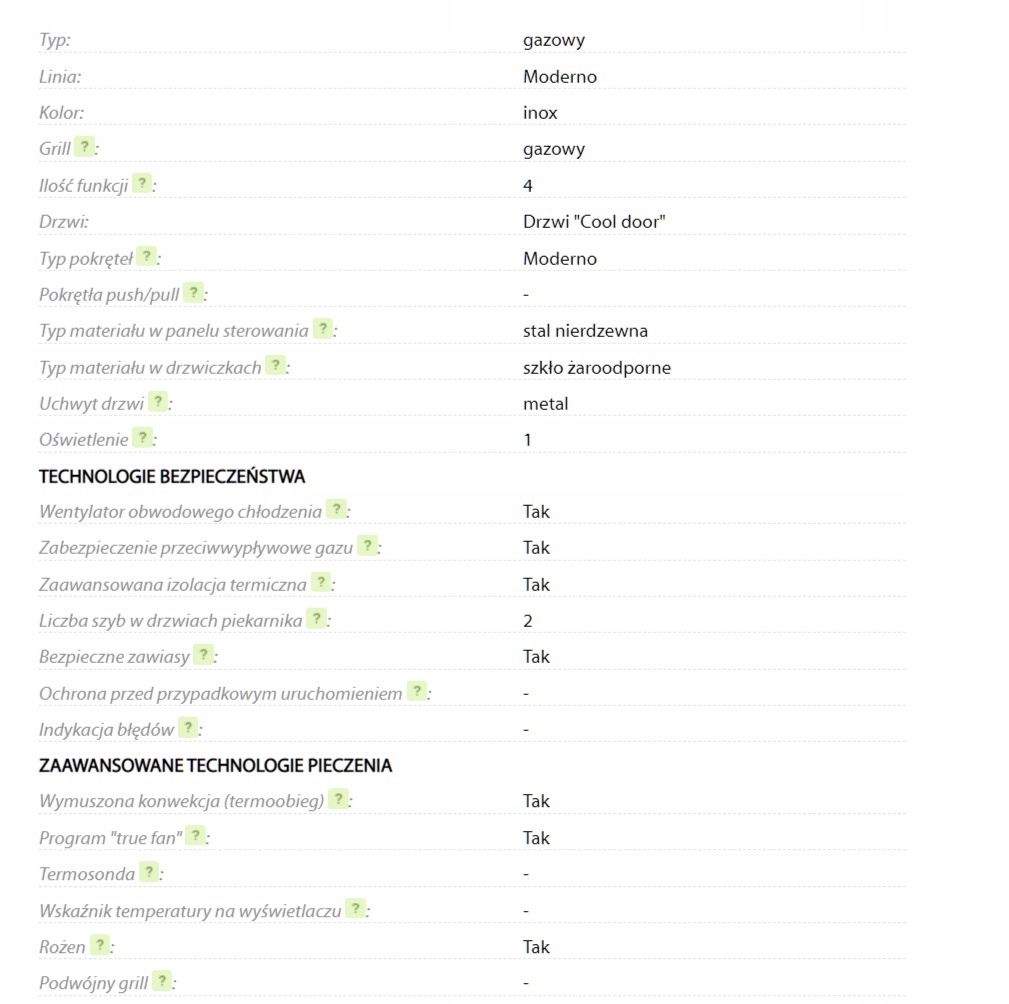Open the Termosonda help tooltip
Screen dimensions: 1009x1004
149,872
